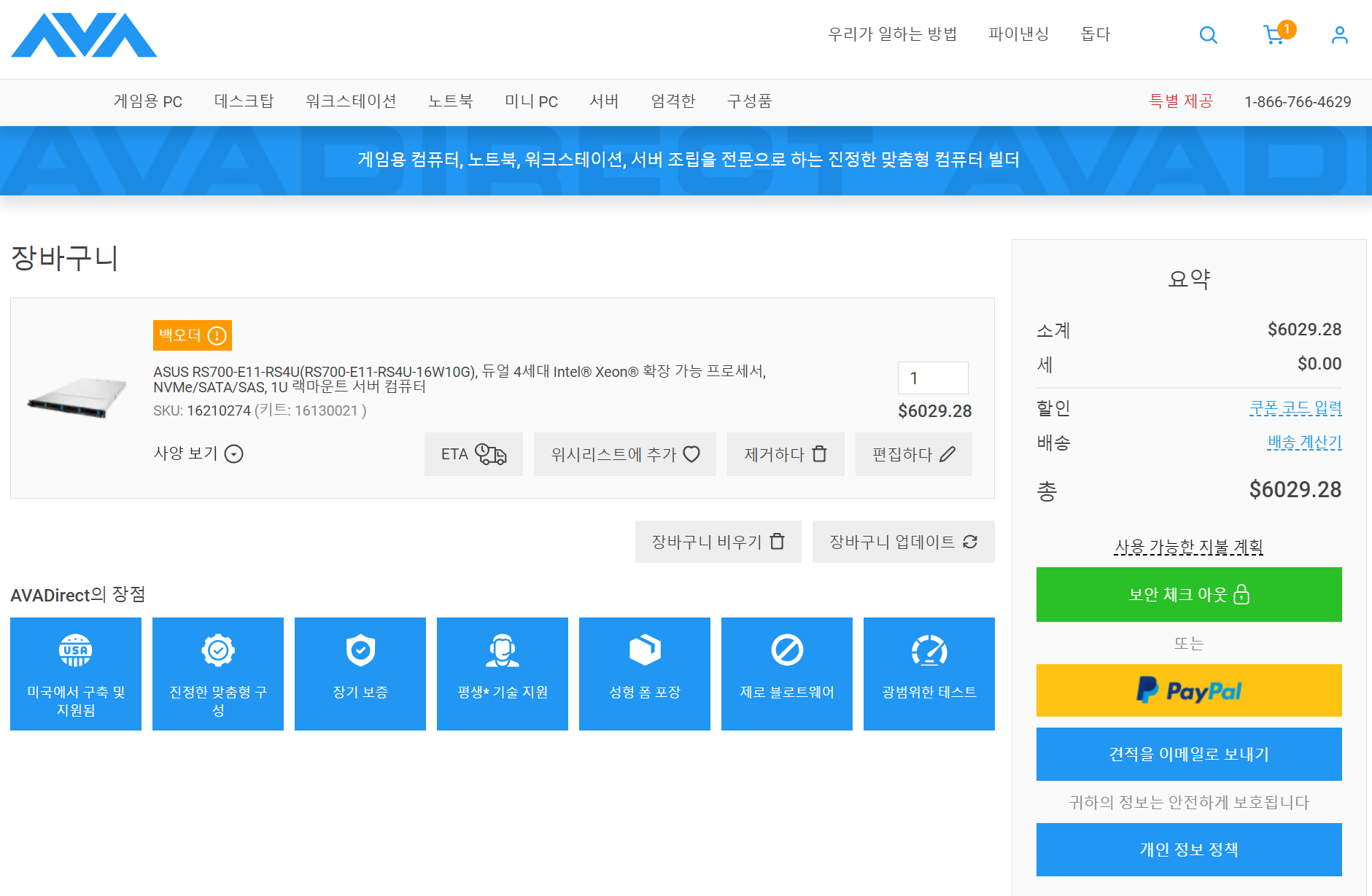1372x896 pixels.
Task: Click the 장기 보증 shield tile
Action: (360, 674)
